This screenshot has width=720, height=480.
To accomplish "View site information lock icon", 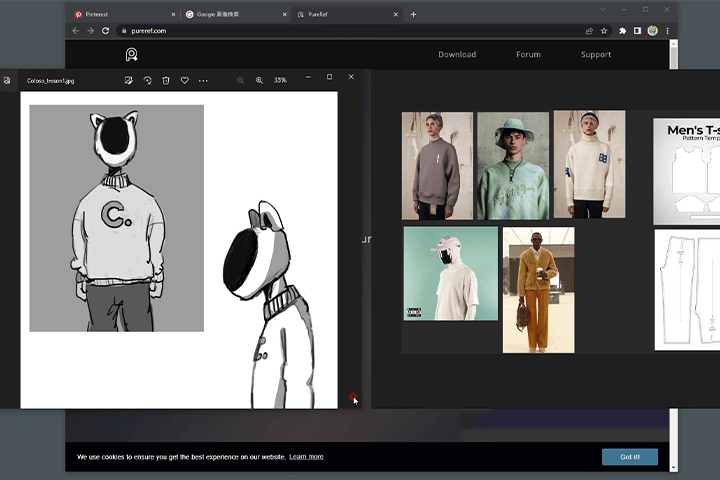I will 124,31.
